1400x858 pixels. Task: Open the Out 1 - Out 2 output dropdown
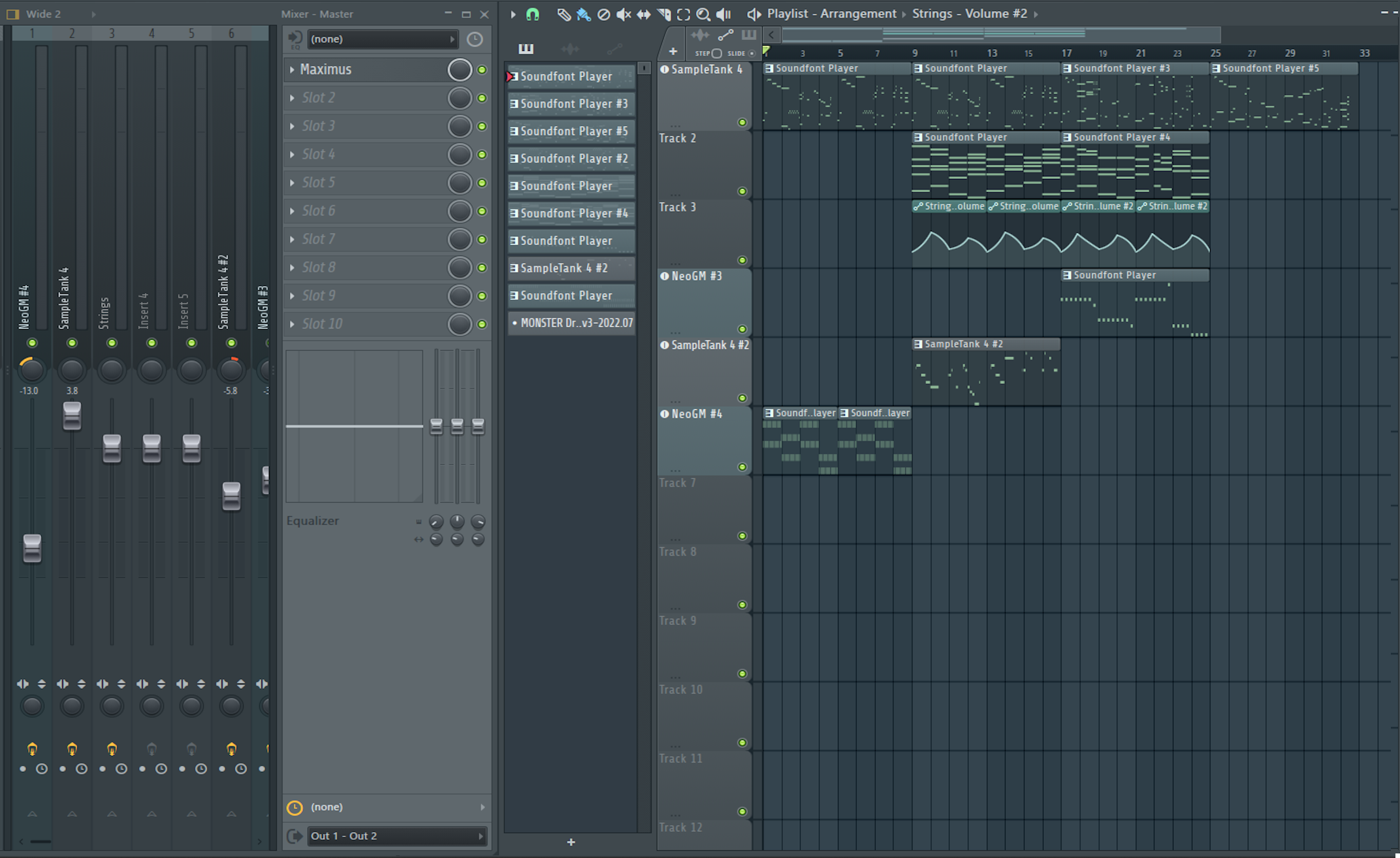pos(396,836)
